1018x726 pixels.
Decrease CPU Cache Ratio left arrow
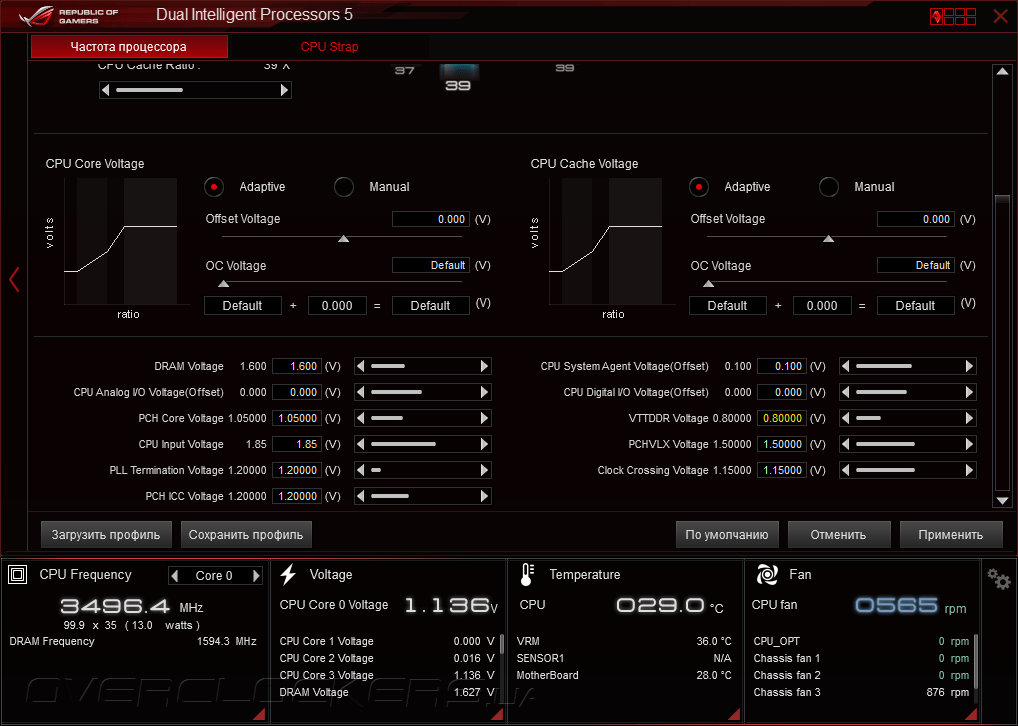tap(106, 90)
